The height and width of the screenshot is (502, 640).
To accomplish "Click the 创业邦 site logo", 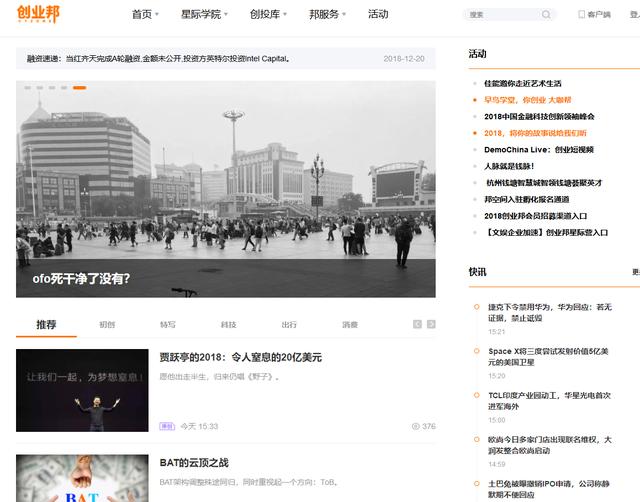I will click(38, 14).
